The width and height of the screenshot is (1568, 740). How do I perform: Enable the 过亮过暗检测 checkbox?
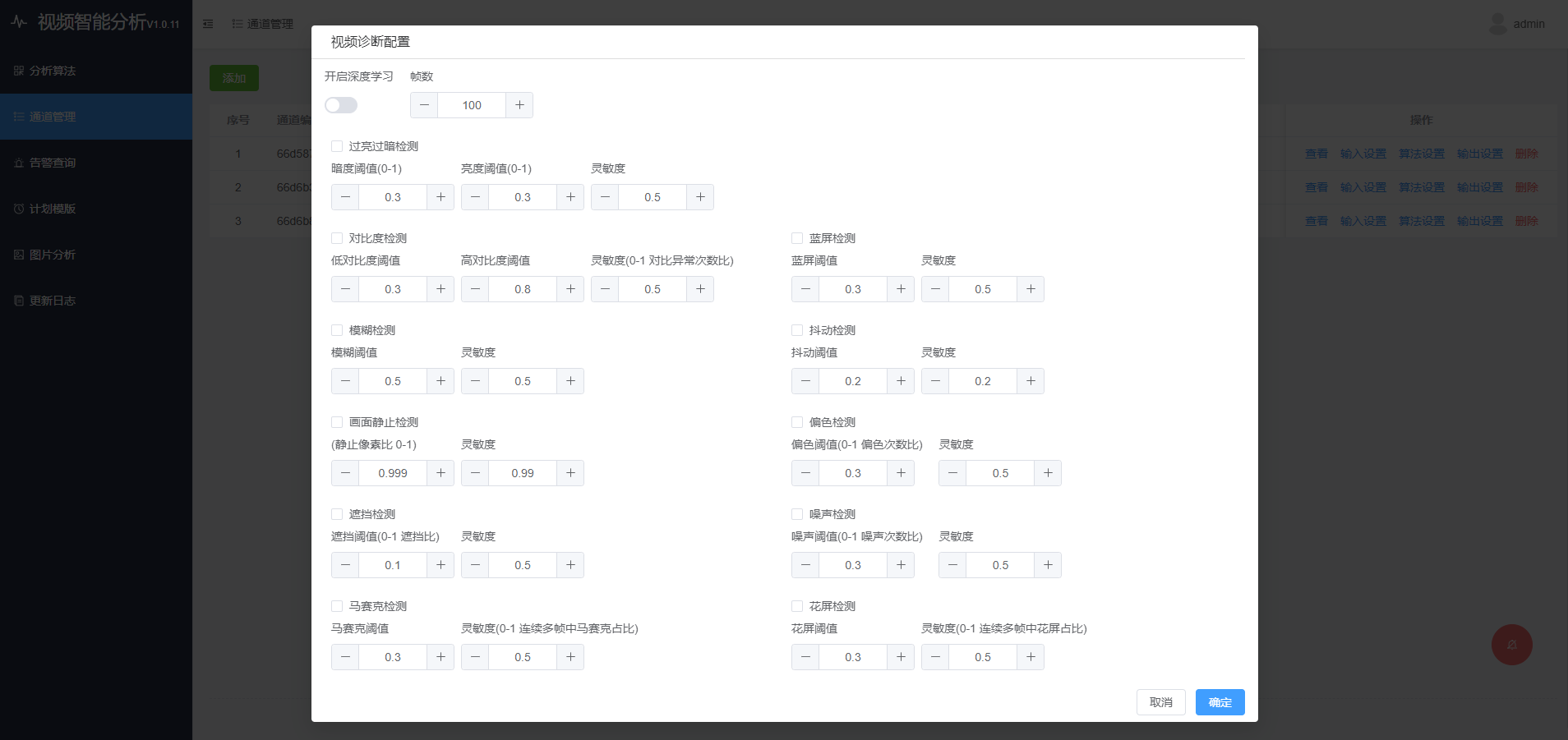(337, 146)
